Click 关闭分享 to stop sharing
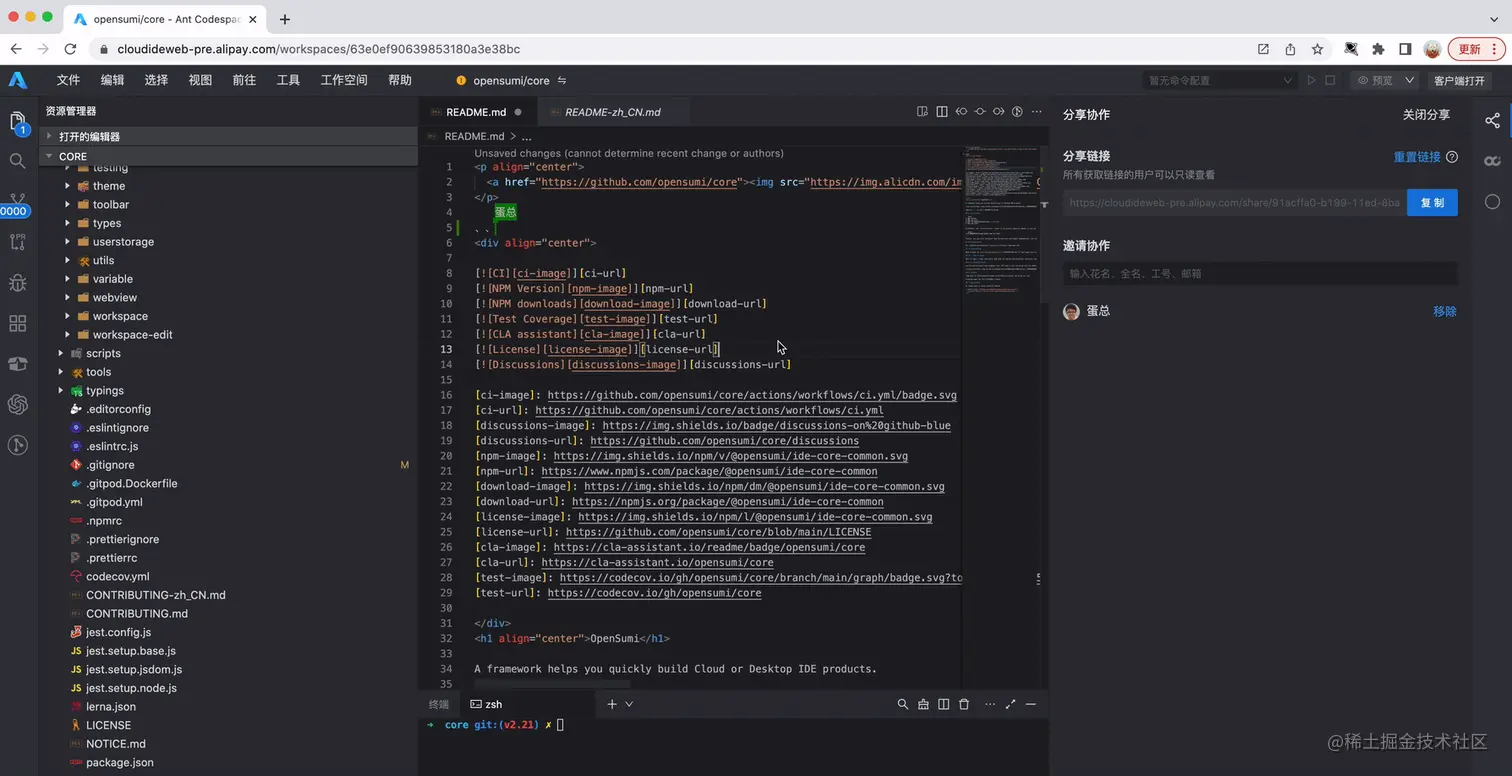Screen dimensions: 1512x776 coord(1426,115)
